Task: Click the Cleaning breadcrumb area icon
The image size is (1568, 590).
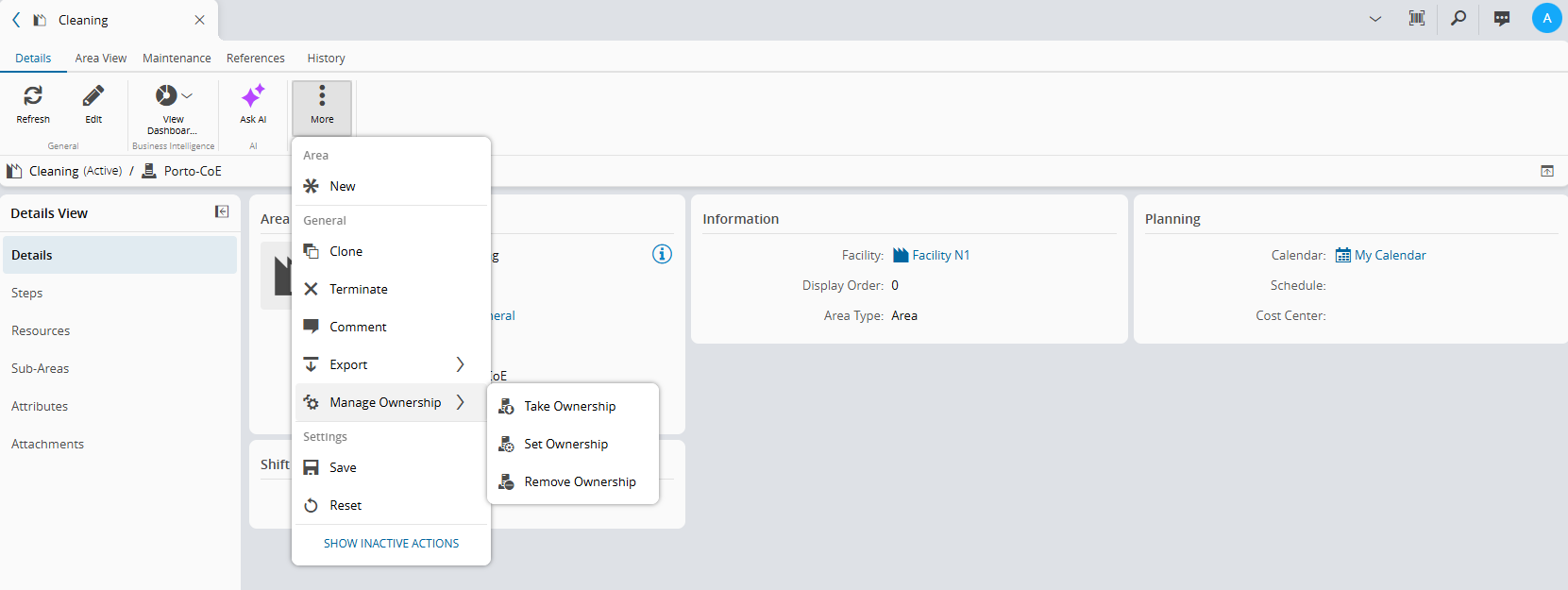Action: (14, 171)
